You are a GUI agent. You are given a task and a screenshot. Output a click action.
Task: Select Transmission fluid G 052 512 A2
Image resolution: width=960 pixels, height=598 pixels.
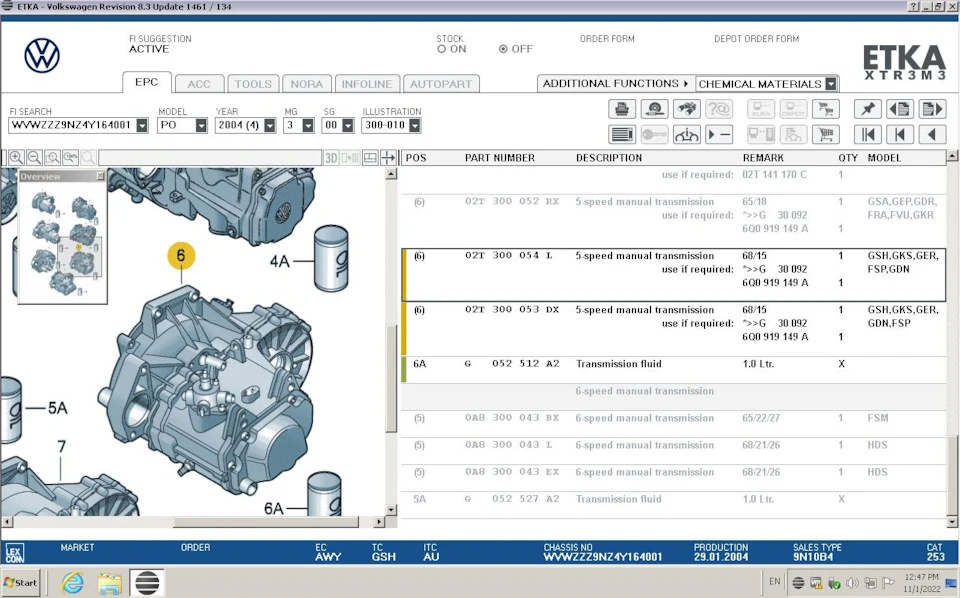click(673, 370)
